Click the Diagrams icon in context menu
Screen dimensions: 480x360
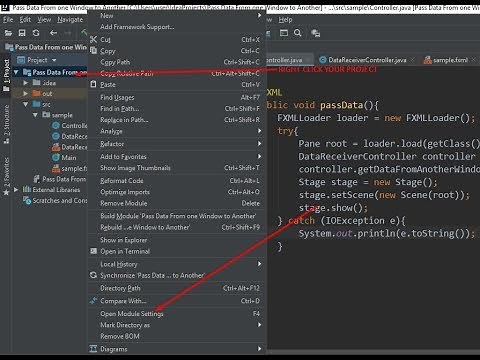coord(94,349)
